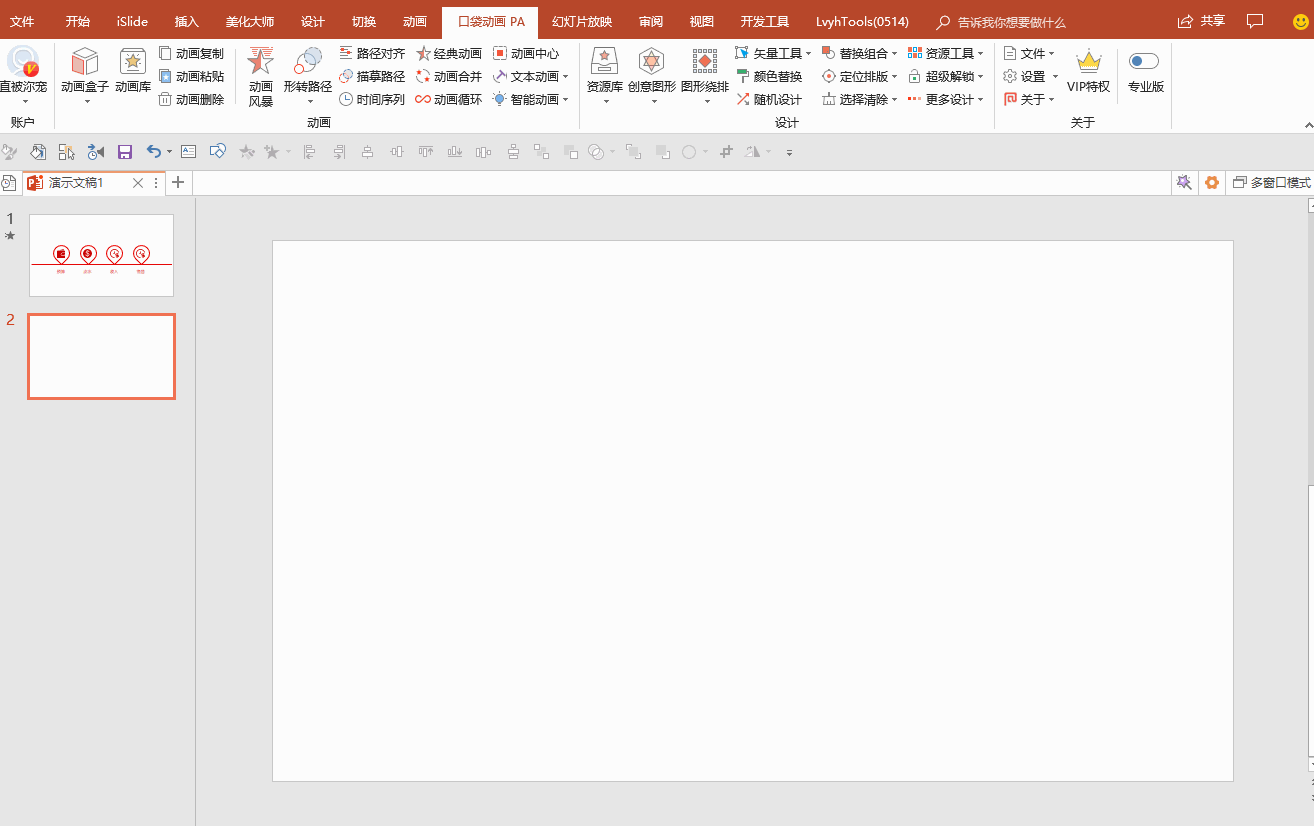Click the save icon in quick toolbar

click(x=125, y=152)
